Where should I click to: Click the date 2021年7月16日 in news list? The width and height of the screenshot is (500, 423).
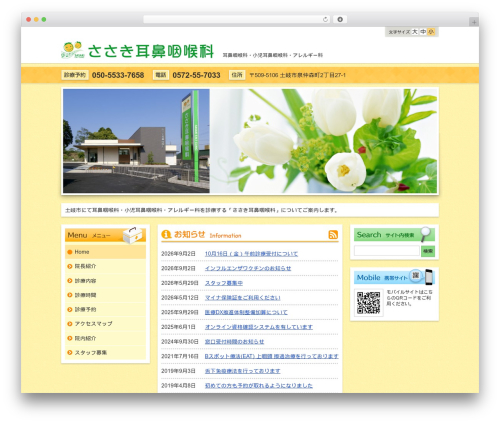180,356
